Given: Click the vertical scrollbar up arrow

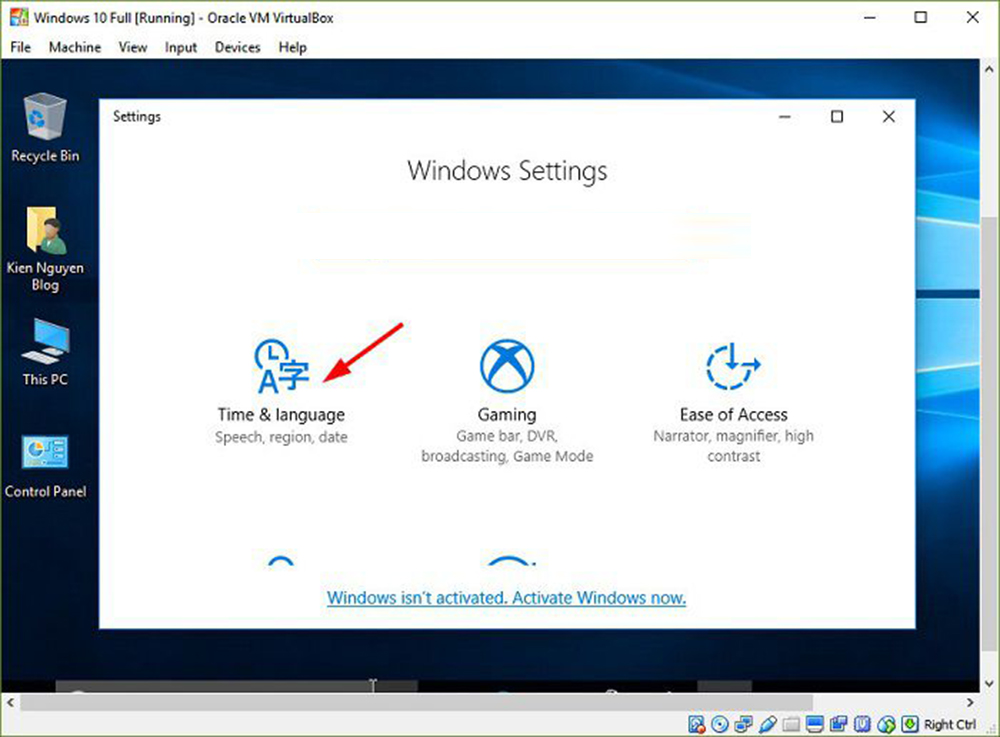Looking at the screenshot, I should [989, 68].
